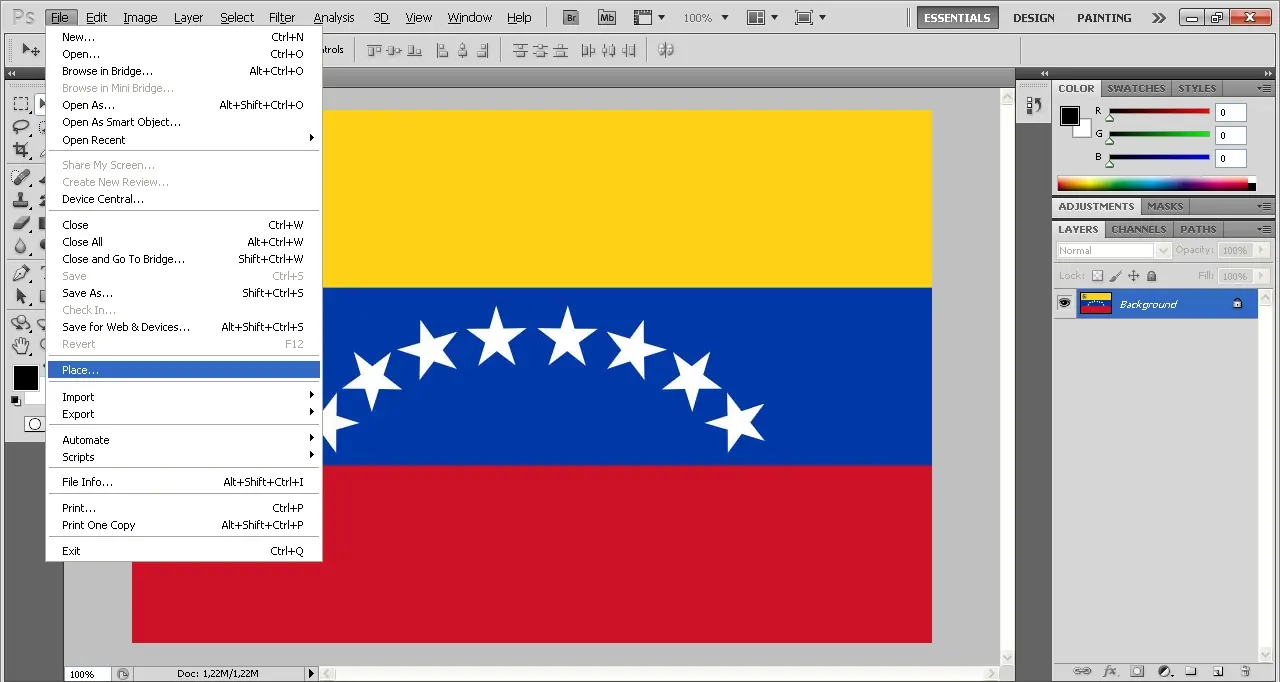Expand the Import submenu
Image resolution: width=1280 pixels, height=682 pixels.
(184, 397)
